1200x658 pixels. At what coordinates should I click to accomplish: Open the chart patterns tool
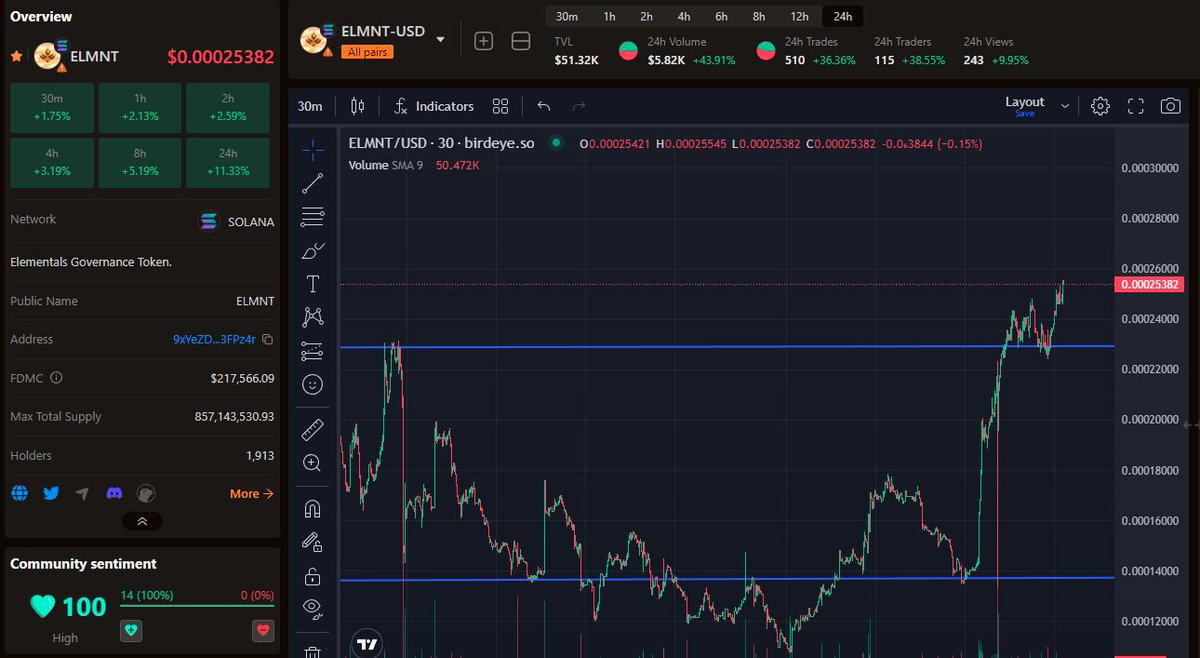pyautogui.click(x=312, y=317)
